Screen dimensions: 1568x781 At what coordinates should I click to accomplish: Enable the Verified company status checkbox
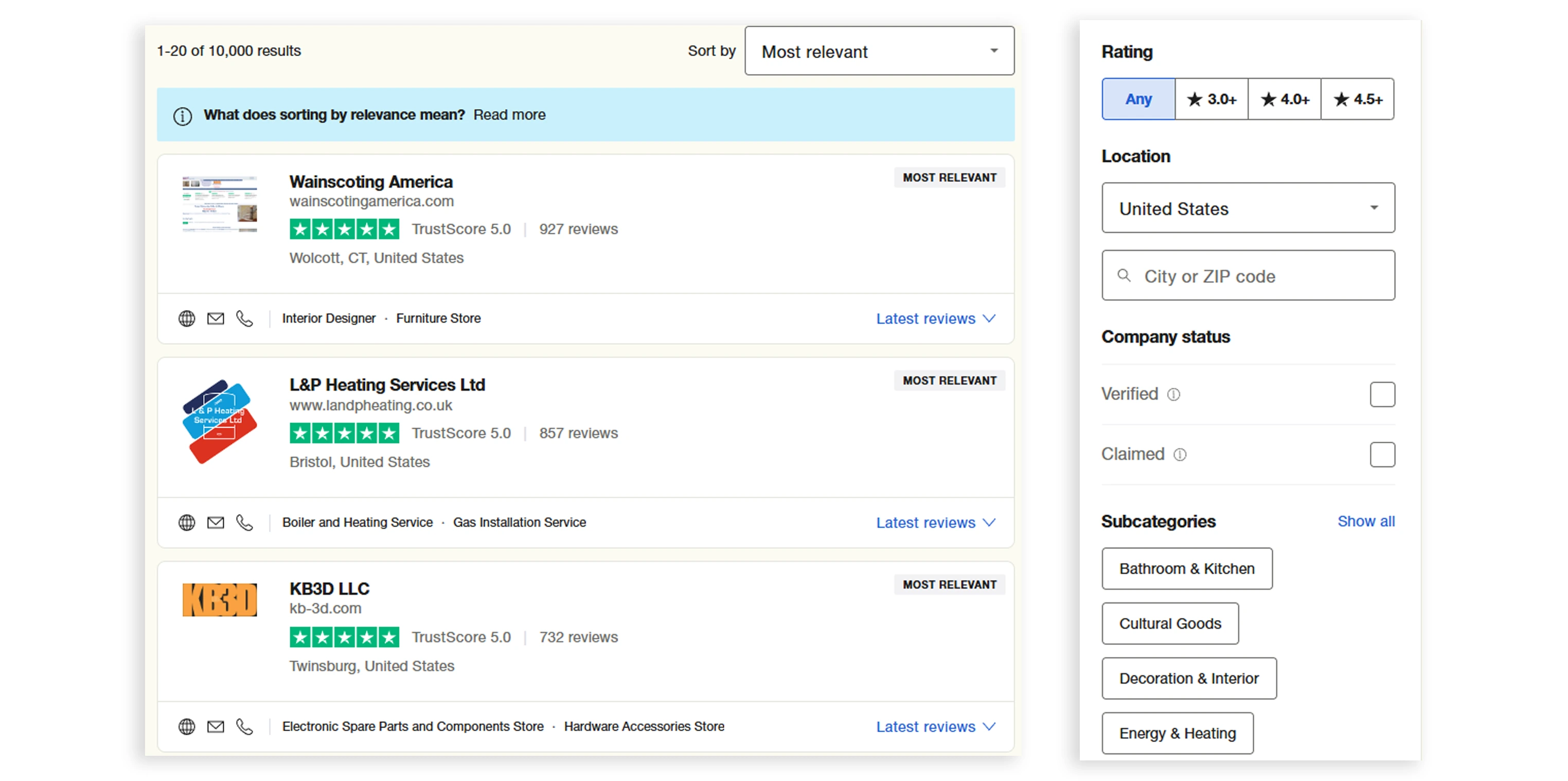[1382, 394]
